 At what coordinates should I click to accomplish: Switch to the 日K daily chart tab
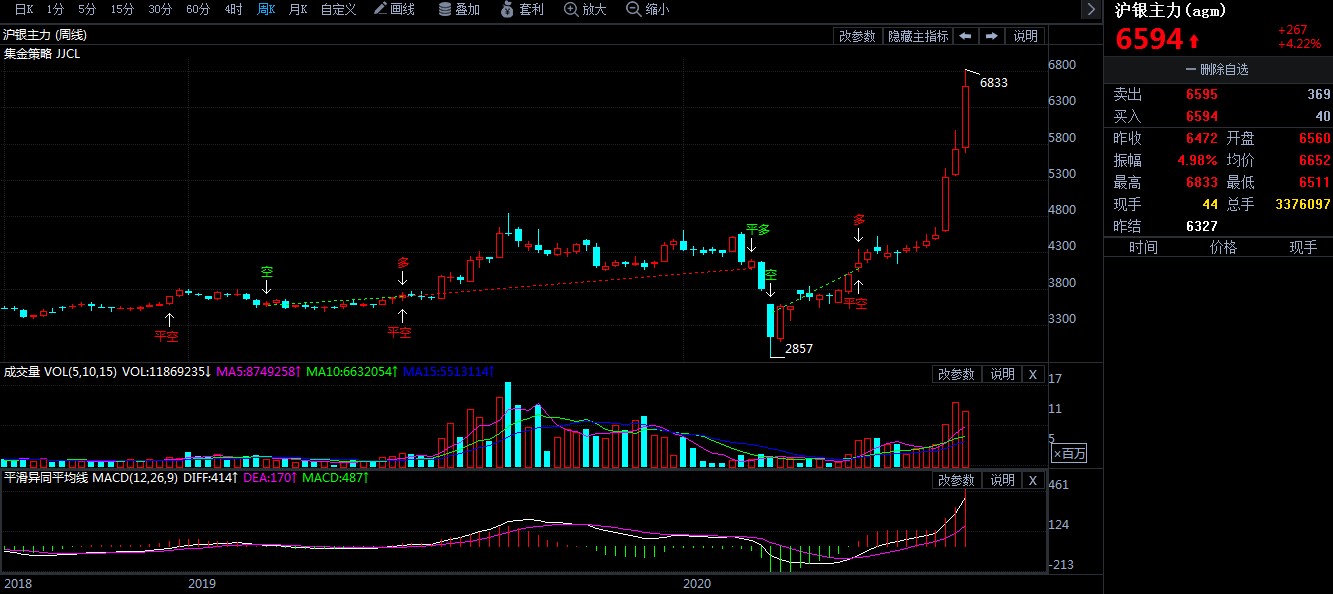click(23, 9)
